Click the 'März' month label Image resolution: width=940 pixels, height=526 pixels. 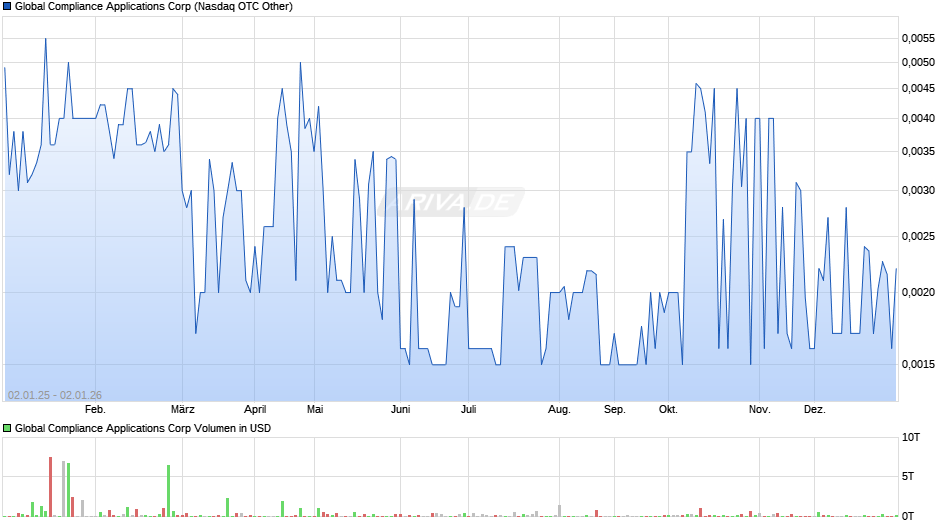tap(182, 410)
